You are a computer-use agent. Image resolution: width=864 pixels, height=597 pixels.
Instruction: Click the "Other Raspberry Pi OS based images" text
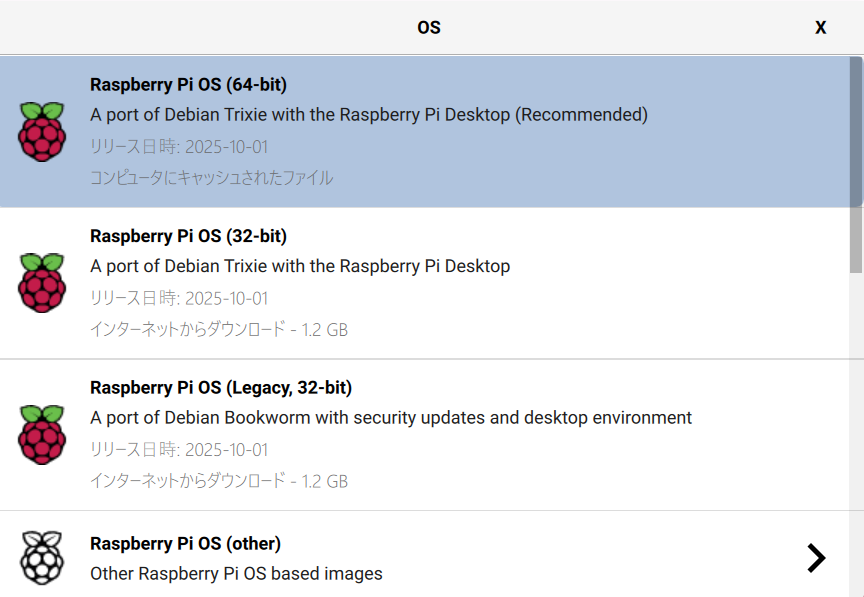236,573
